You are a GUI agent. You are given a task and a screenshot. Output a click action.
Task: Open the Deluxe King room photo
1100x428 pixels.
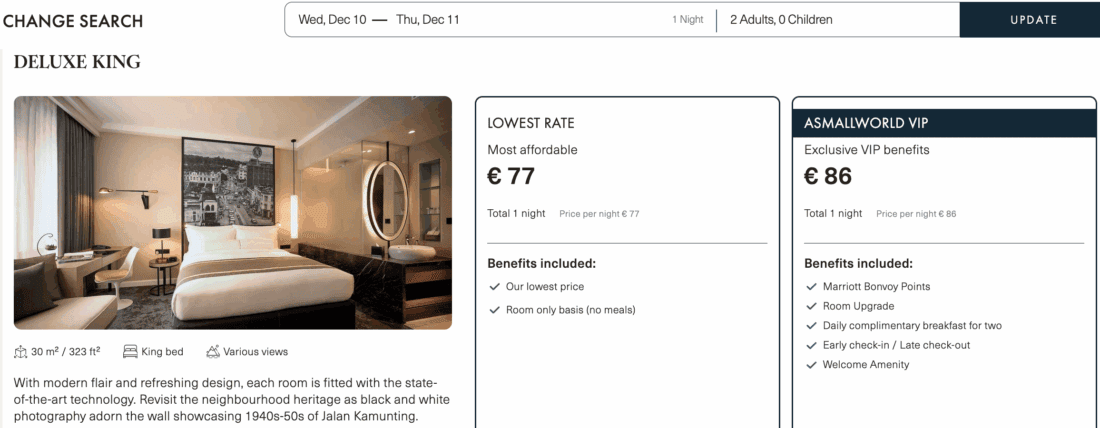[233, 212]
